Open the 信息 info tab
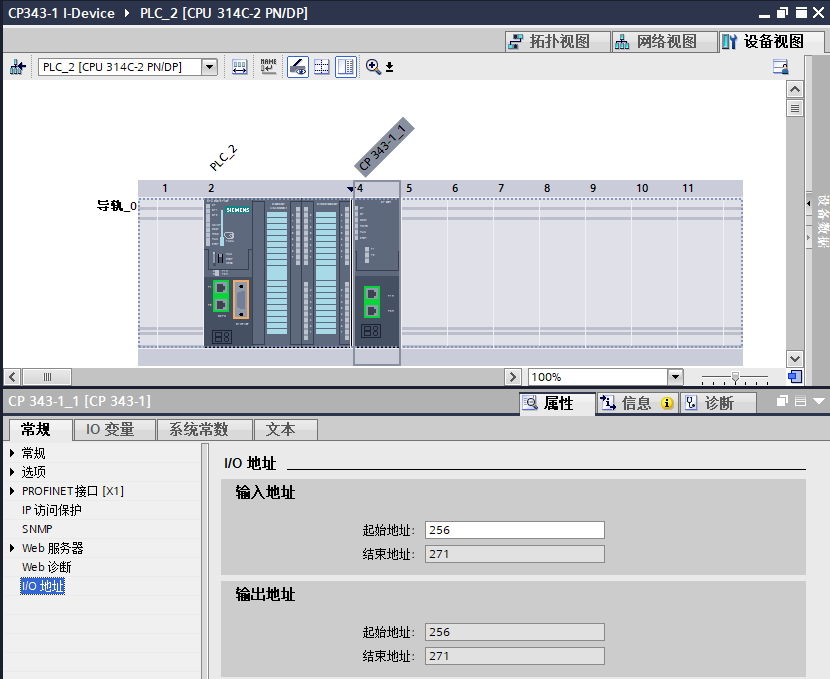The image size is (830, 679). pos(637,403)
